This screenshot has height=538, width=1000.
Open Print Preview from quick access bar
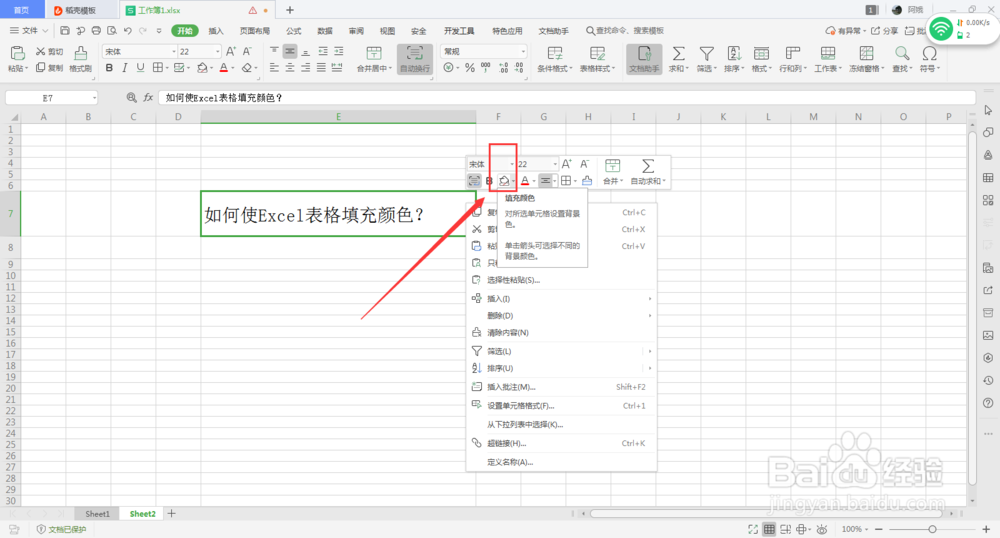pyautogui.click(x=112, y=31)
